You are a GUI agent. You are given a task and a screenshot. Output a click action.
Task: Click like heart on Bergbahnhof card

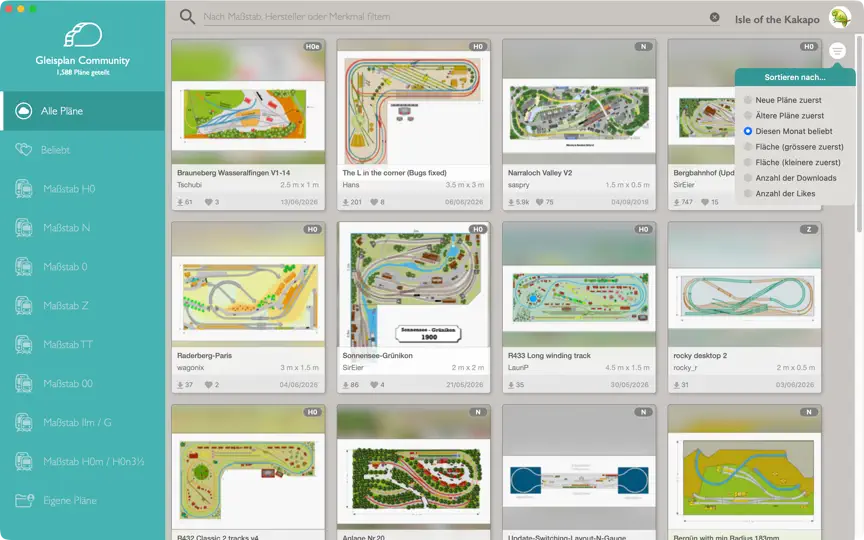[705, 202]
